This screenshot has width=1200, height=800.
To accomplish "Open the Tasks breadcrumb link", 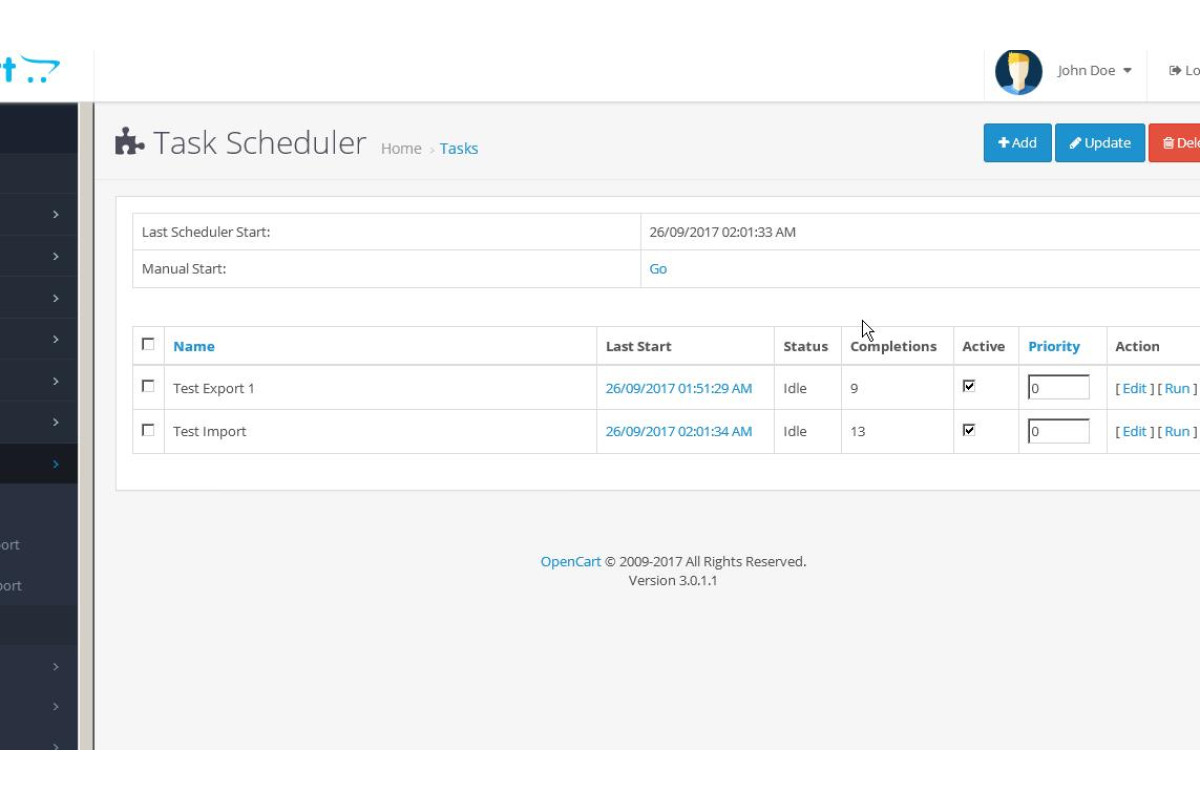I will pyautogui.click(x=459, y=148).
